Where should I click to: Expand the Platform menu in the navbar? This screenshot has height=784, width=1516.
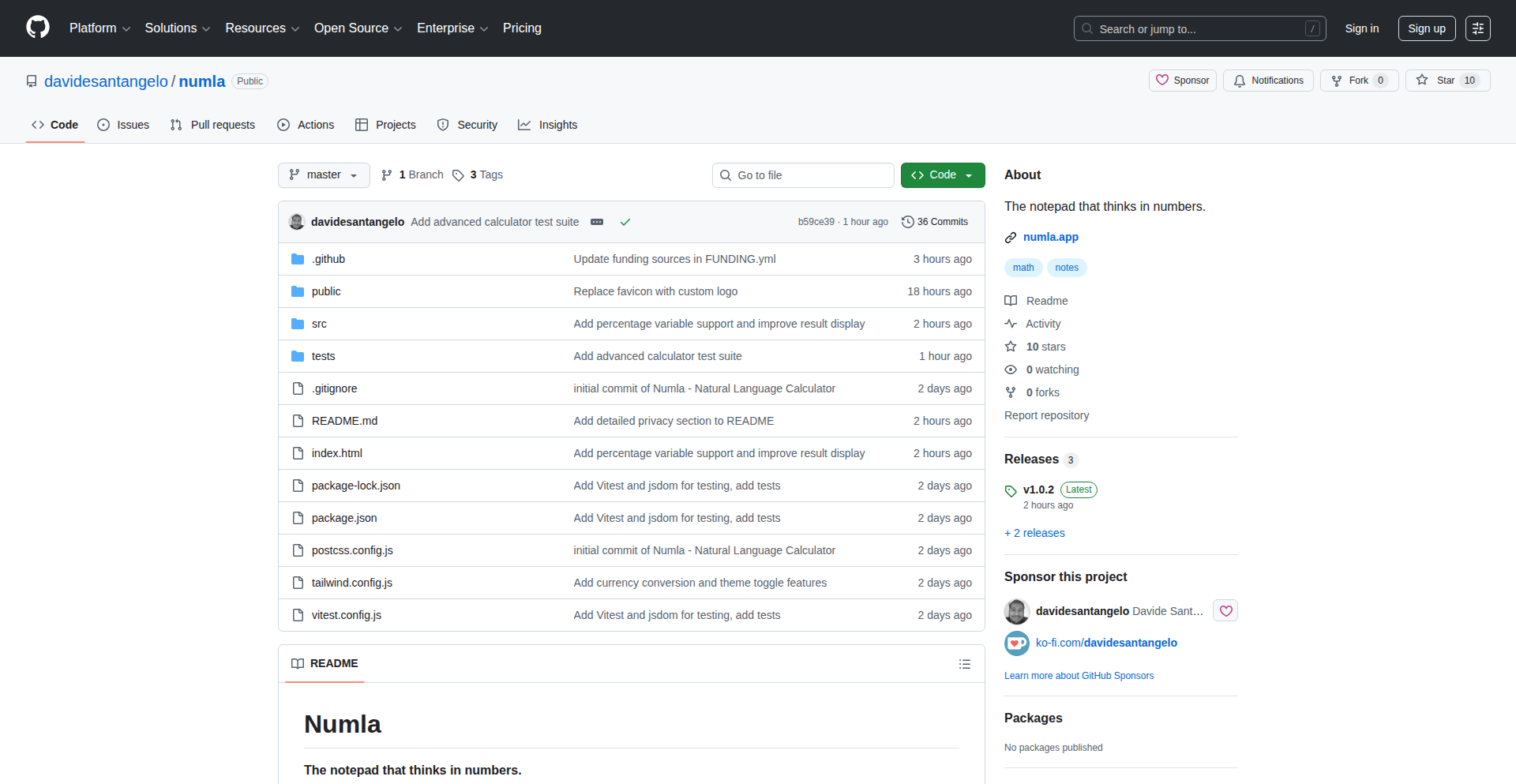[x=99, y=28]
